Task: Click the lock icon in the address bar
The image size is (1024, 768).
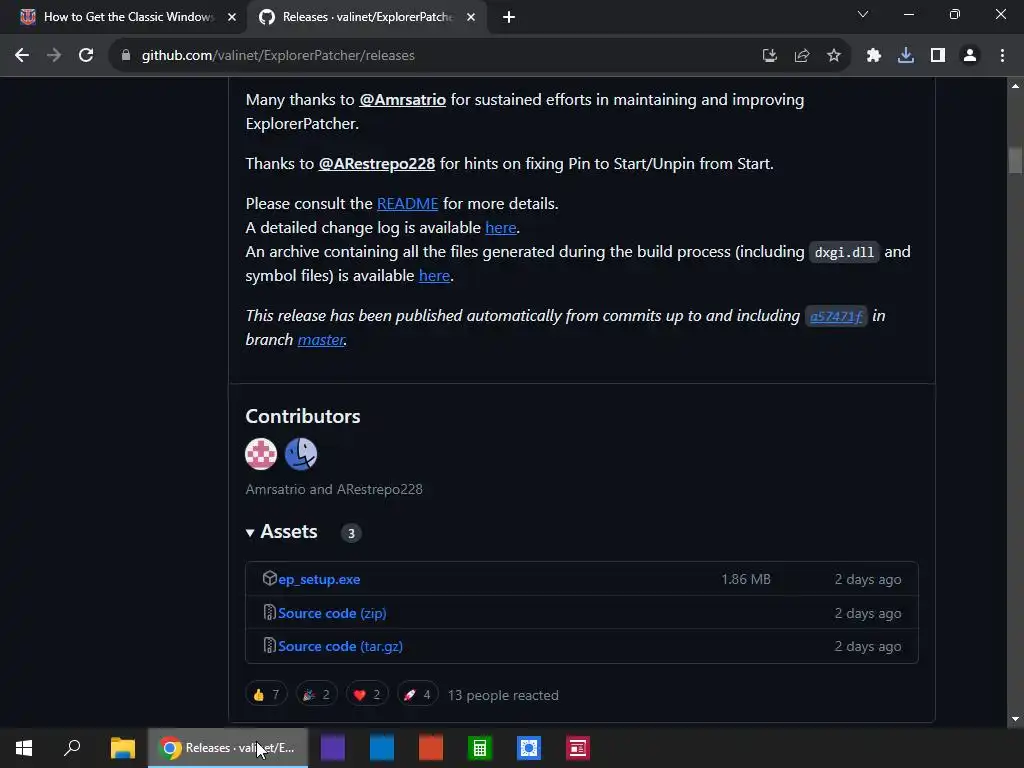Action: click(126, 56)
